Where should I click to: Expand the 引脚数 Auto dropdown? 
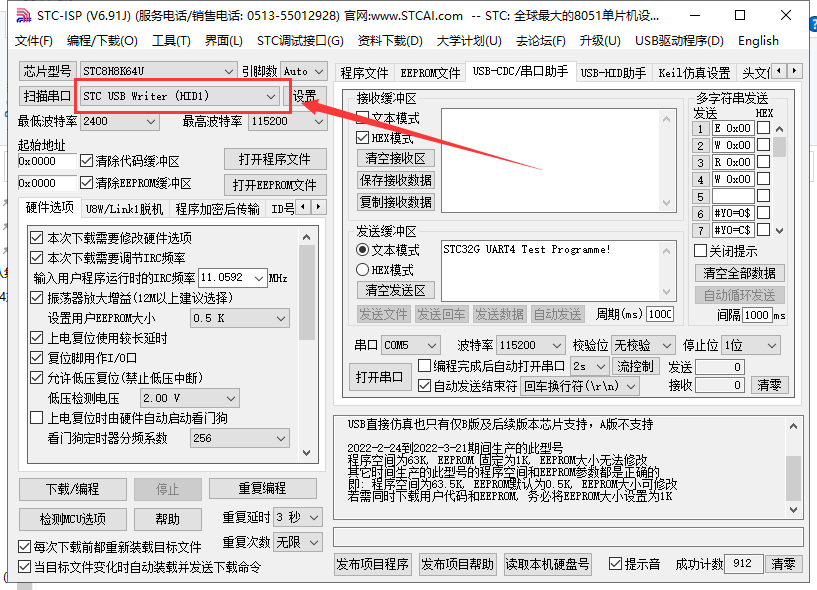click(x=319, y=71)
